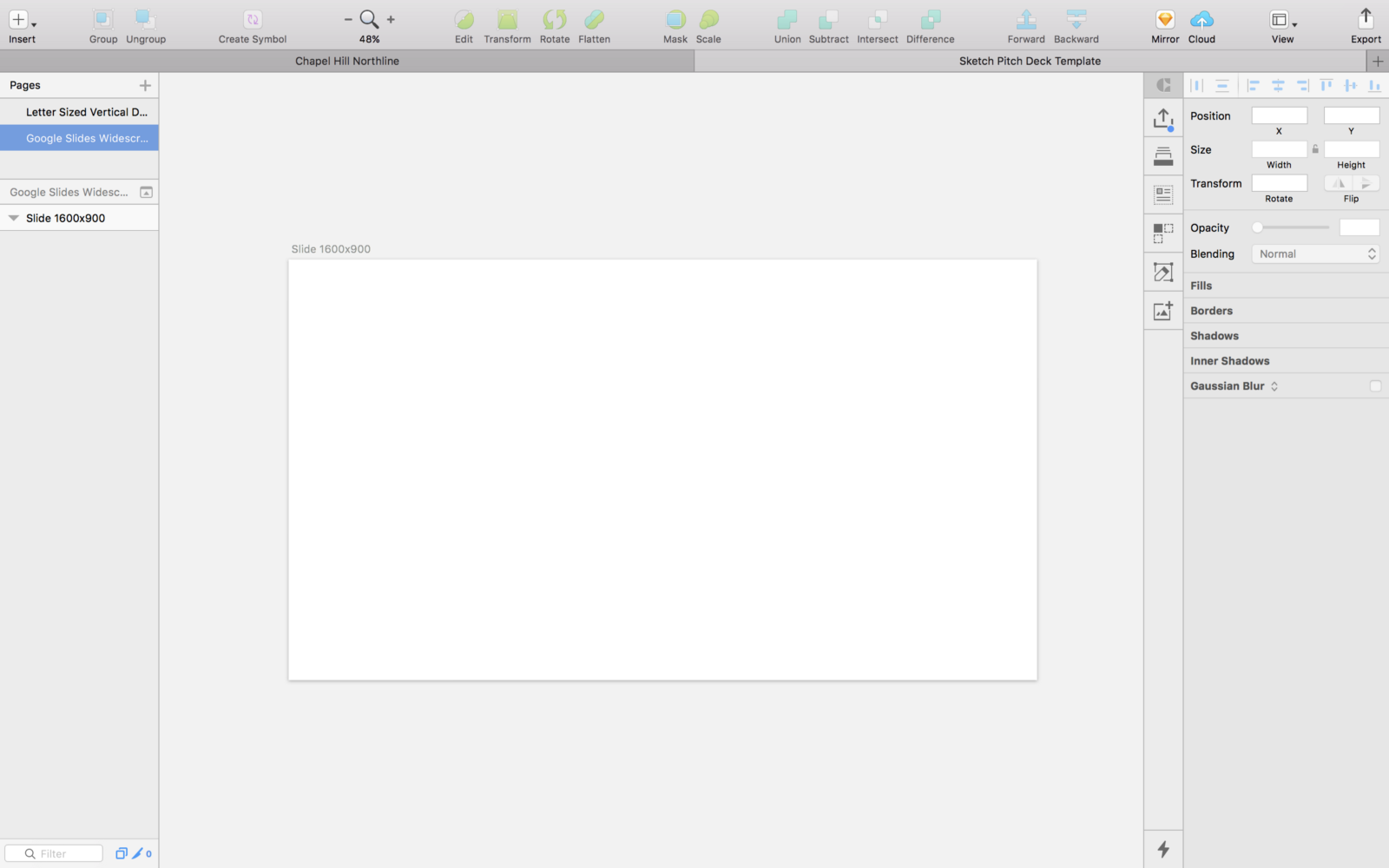Image resolution: width=1389 pixels, height=868 pixels.
Task: Click the Create Symbol icon
Action: click(252, 19)
